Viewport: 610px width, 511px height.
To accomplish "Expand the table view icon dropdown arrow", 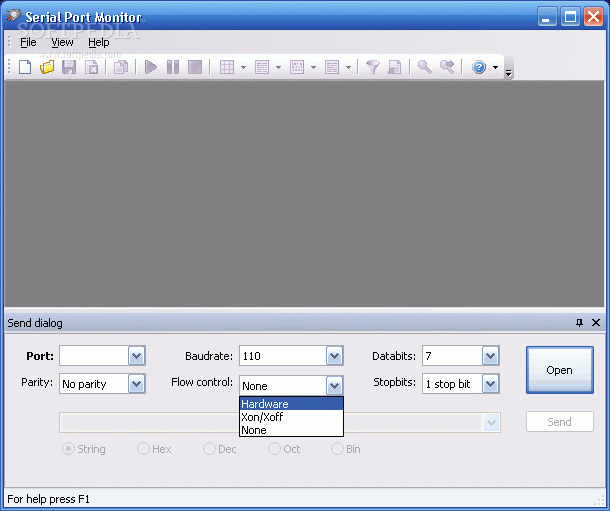I will [x=244, y=67].
